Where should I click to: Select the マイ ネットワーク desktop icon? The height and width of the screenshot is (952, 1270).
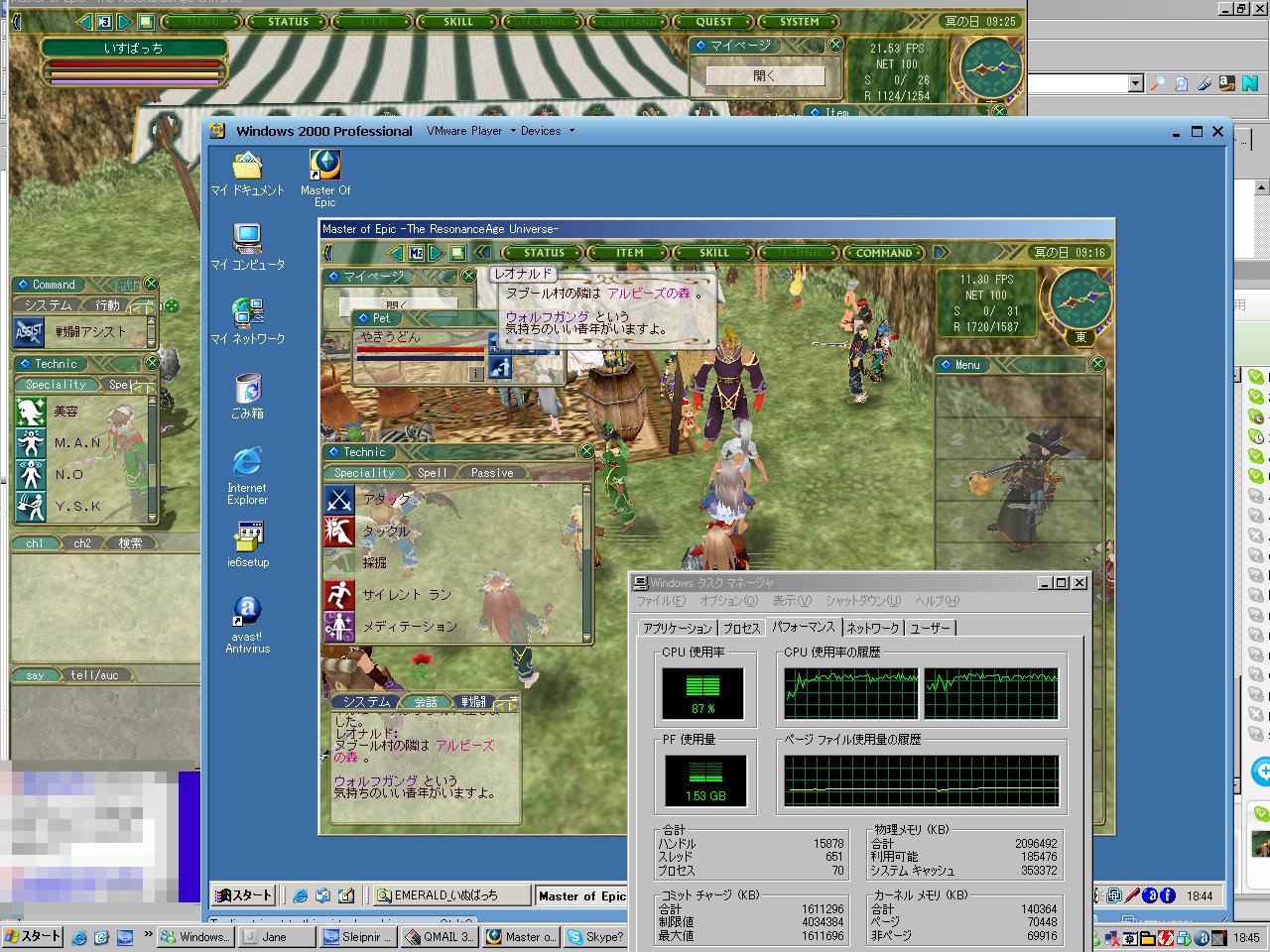247,321
